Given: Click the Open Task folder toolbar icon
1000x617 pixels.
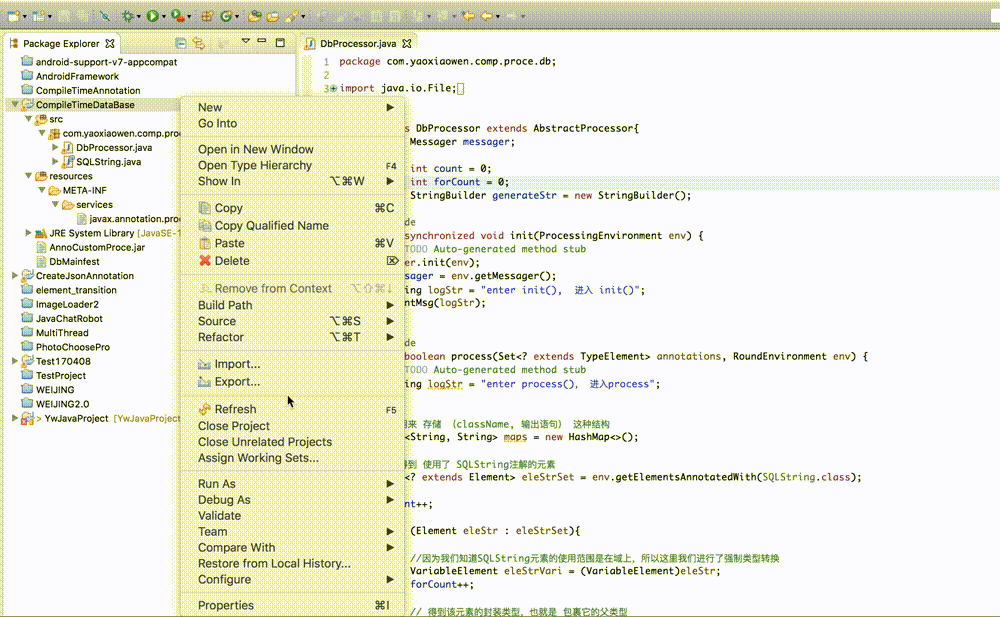Looking at the screenshot, I should tap(273, 16).
